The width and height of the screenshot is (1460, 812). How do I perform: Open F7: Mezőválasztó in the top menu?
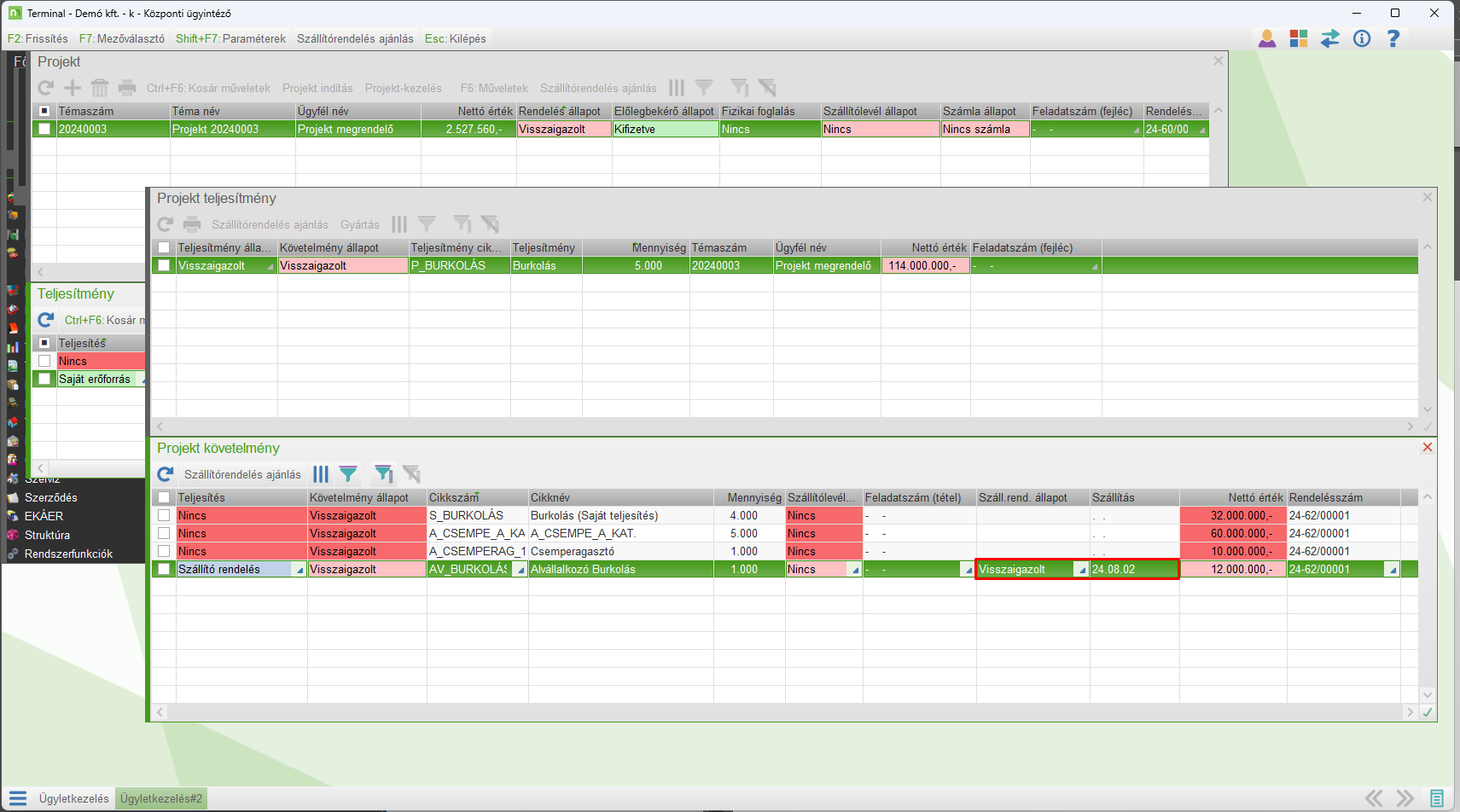tap(122, 38)
